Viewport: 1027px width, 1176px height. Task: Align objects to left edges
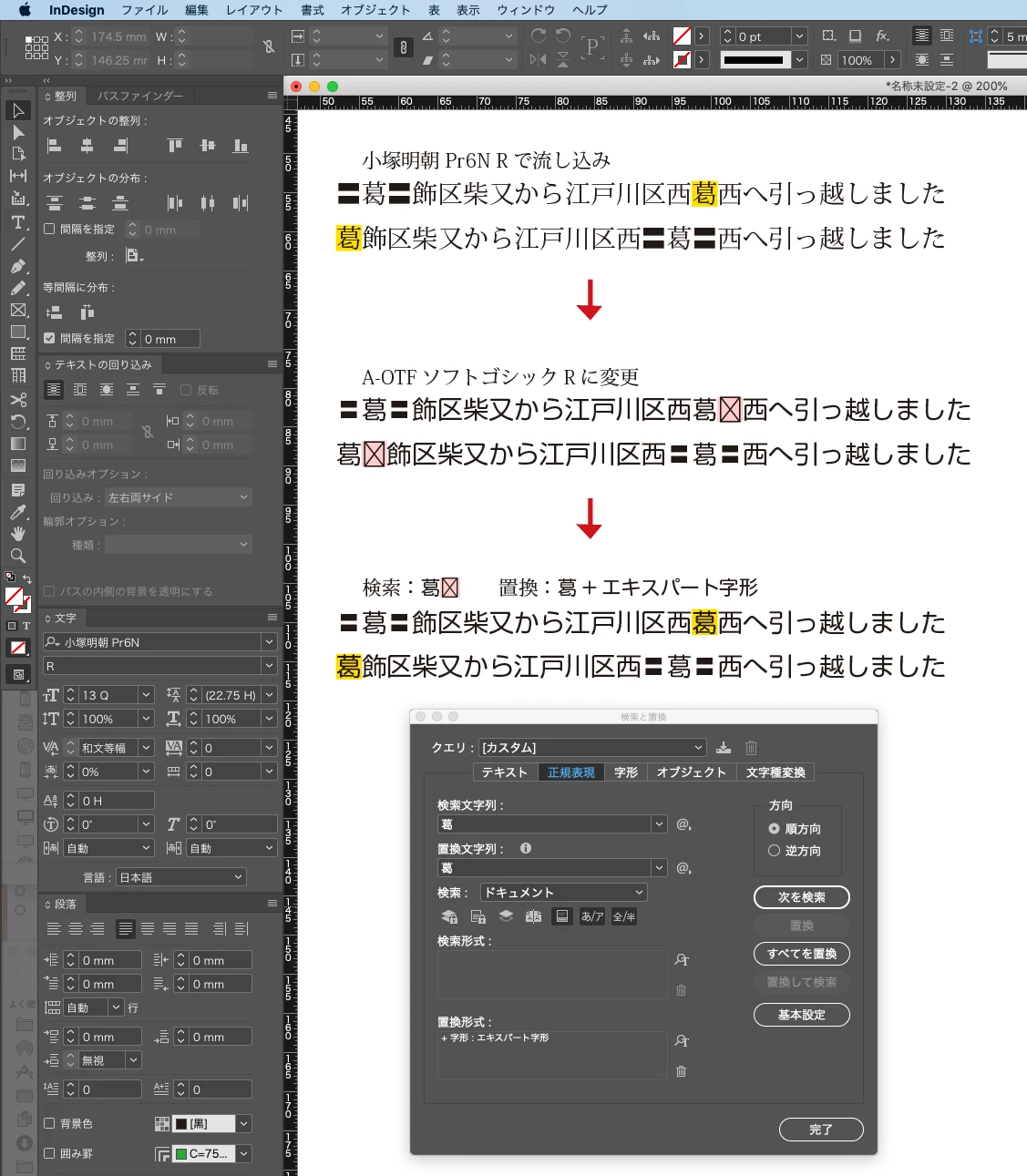click(55, 146)
